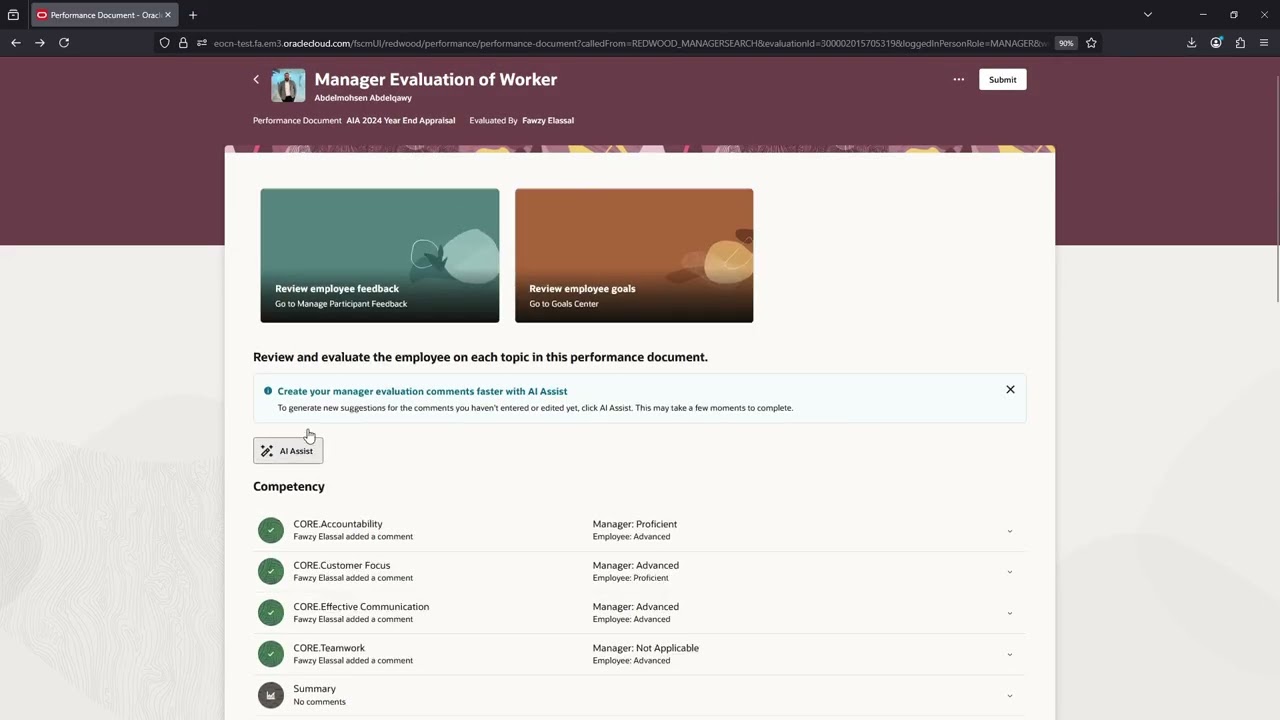Dismiss the AI Assist info banner
1280x720 pixels.
pos(1010,390)
